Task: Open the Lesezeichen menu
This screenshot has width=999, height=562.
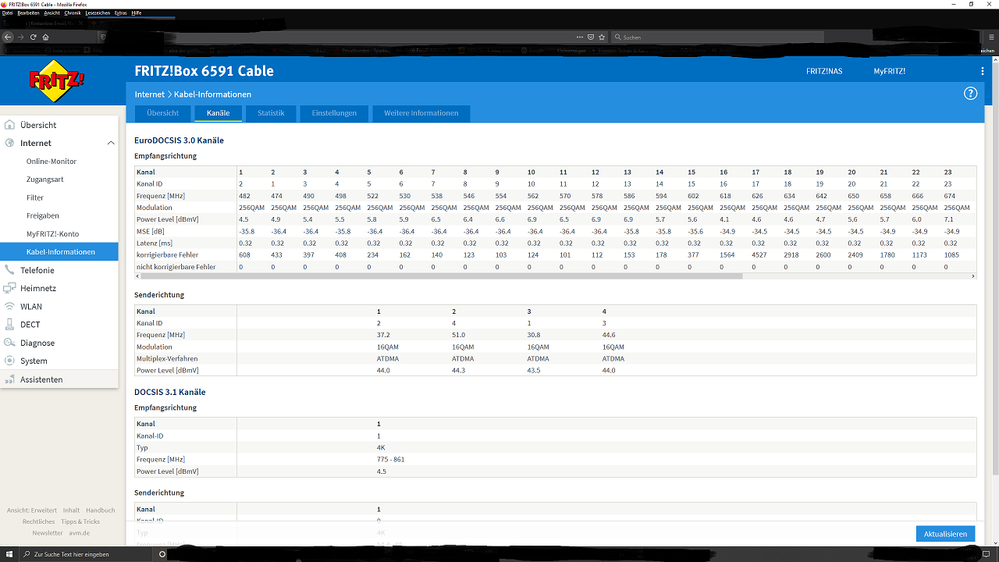Action: [x=97, y=13]
